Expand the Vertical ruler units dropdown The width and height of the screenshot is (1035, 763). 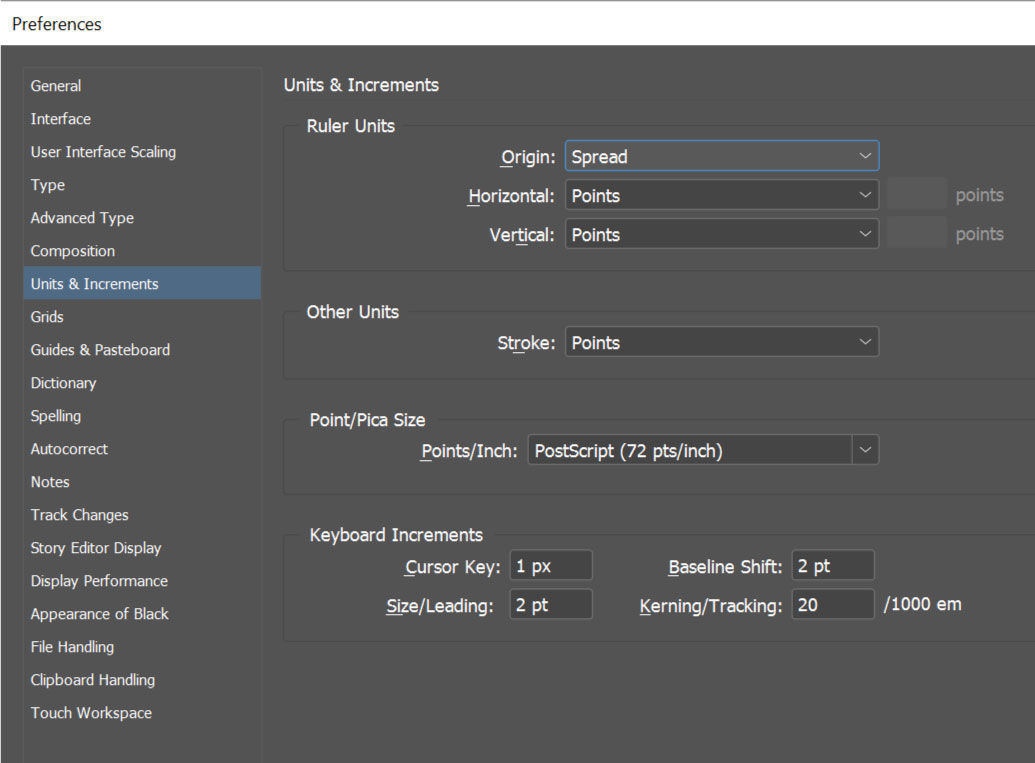[721, 235]
